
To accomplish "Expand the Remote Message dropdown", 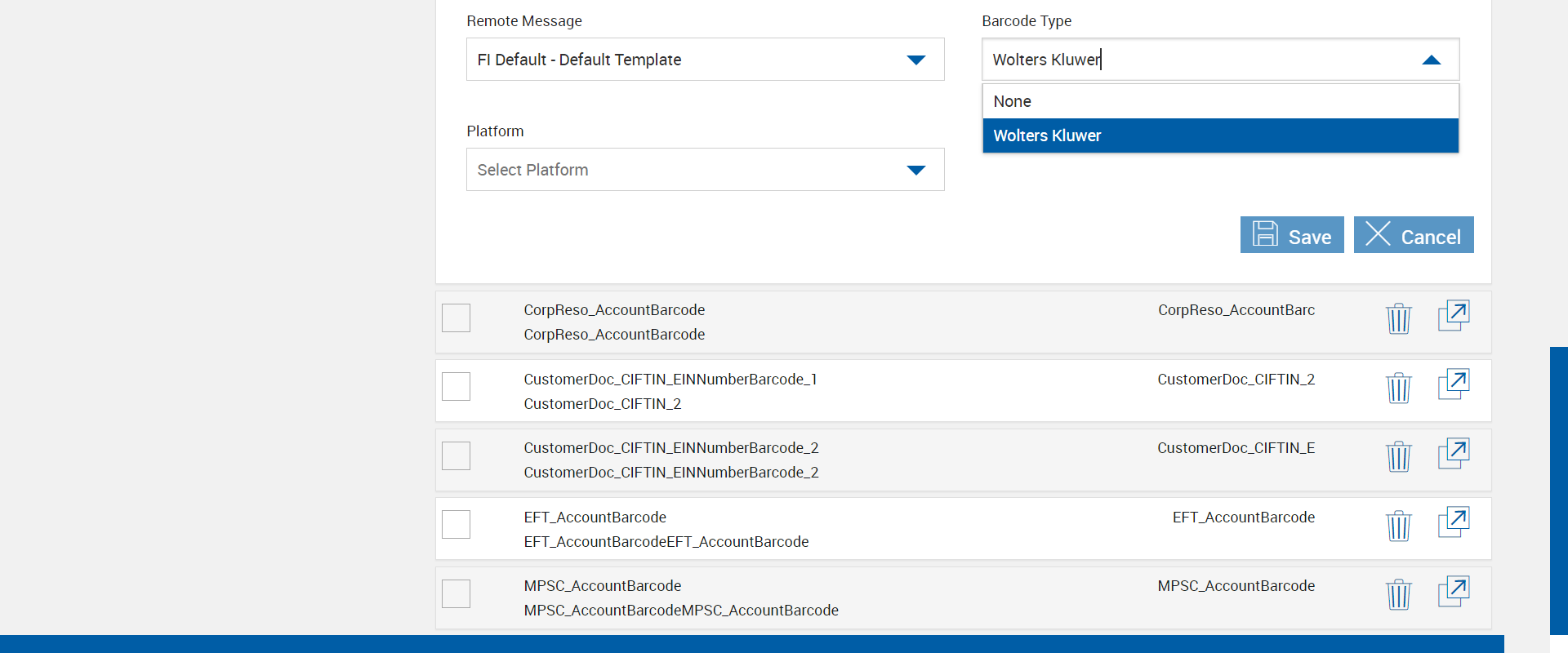I will (x=915, y=60).
